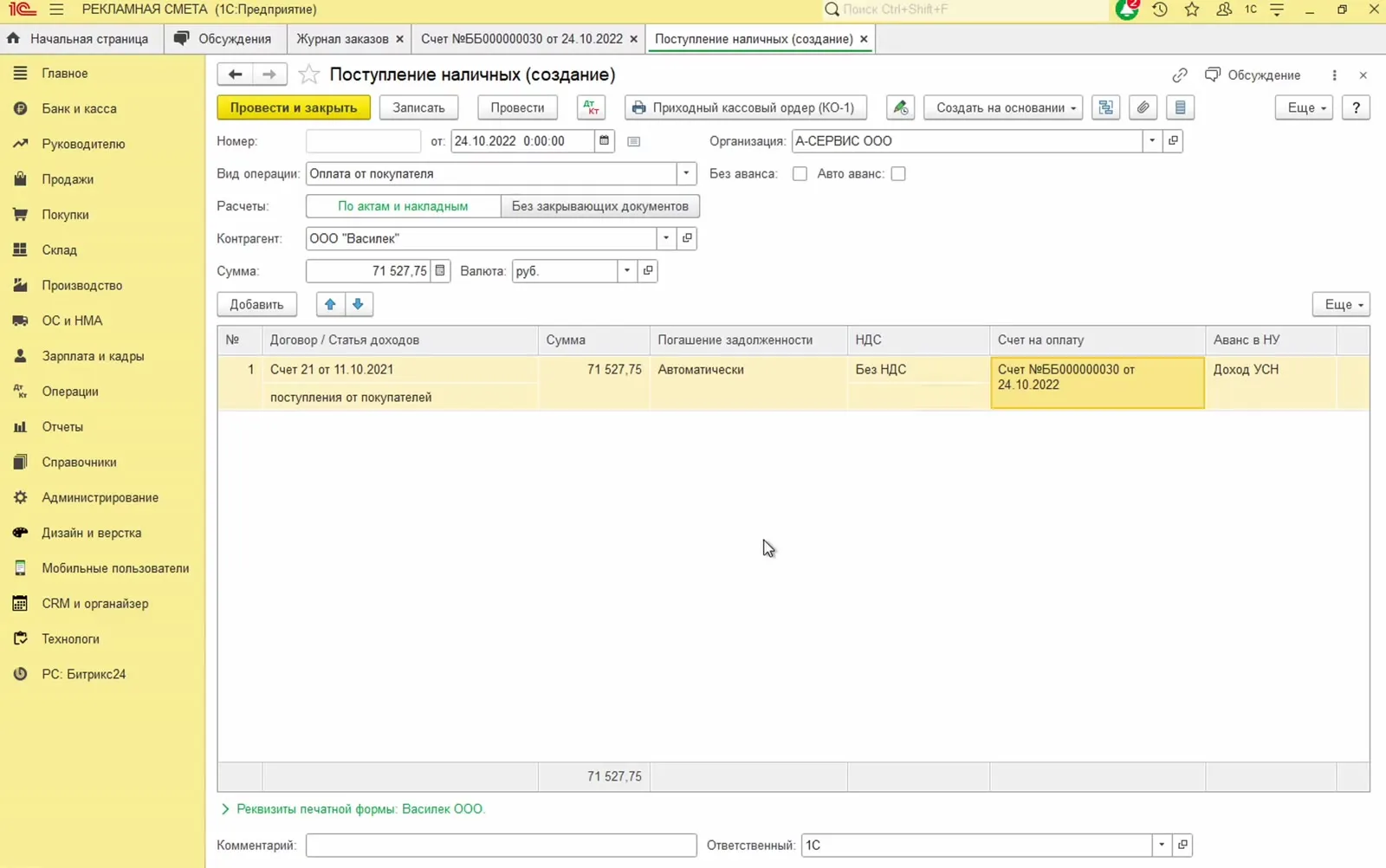
Task: Add document to favorites with star
Action: point(308,74)
